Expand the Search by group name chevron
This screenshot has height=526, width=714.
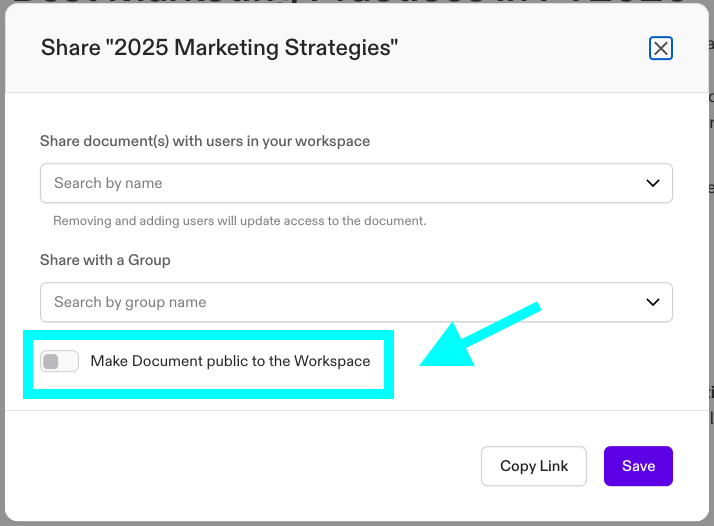[653, 302]
